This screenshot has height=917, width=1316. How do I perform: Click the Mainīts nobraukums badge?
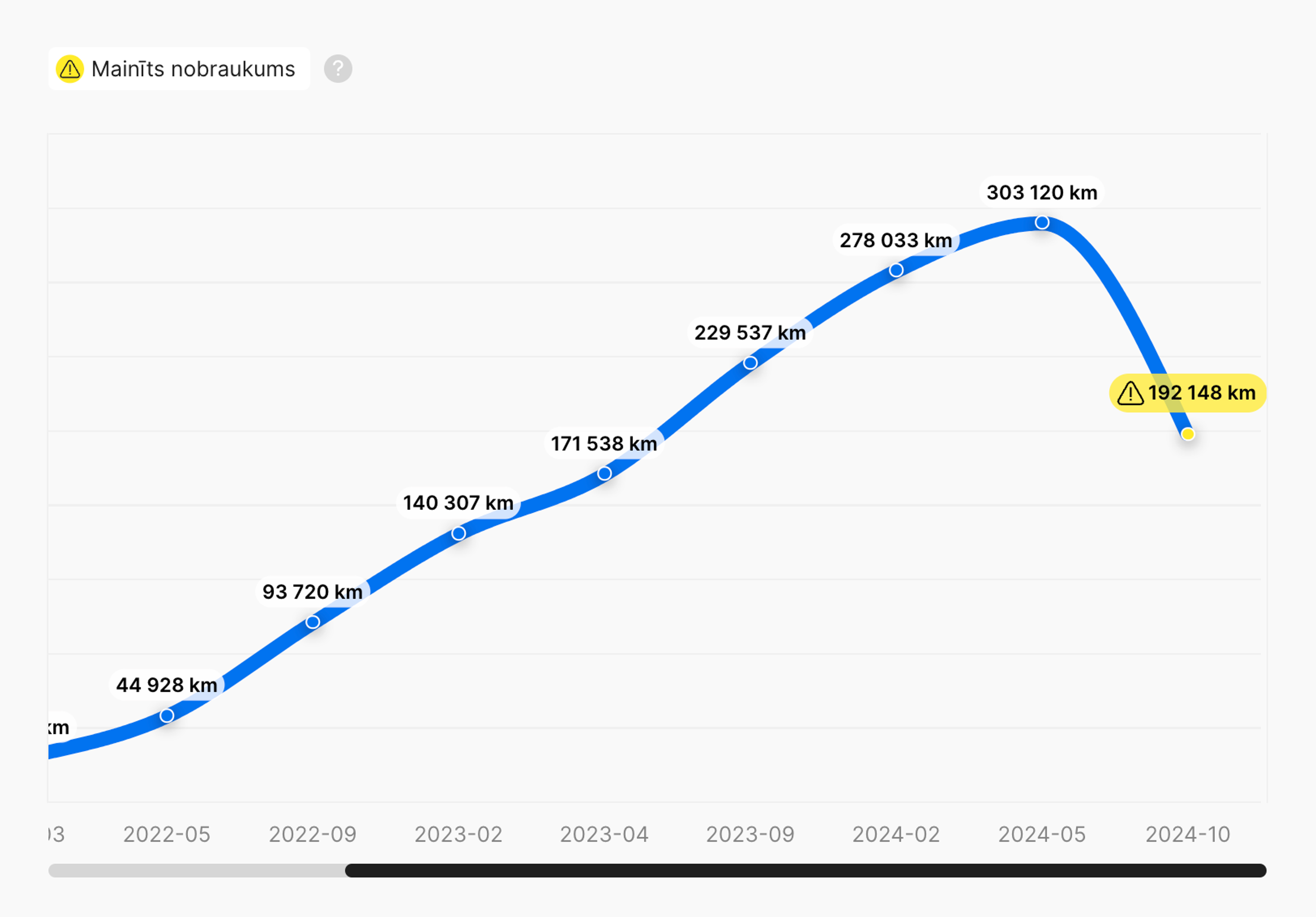tap(179, 69)
